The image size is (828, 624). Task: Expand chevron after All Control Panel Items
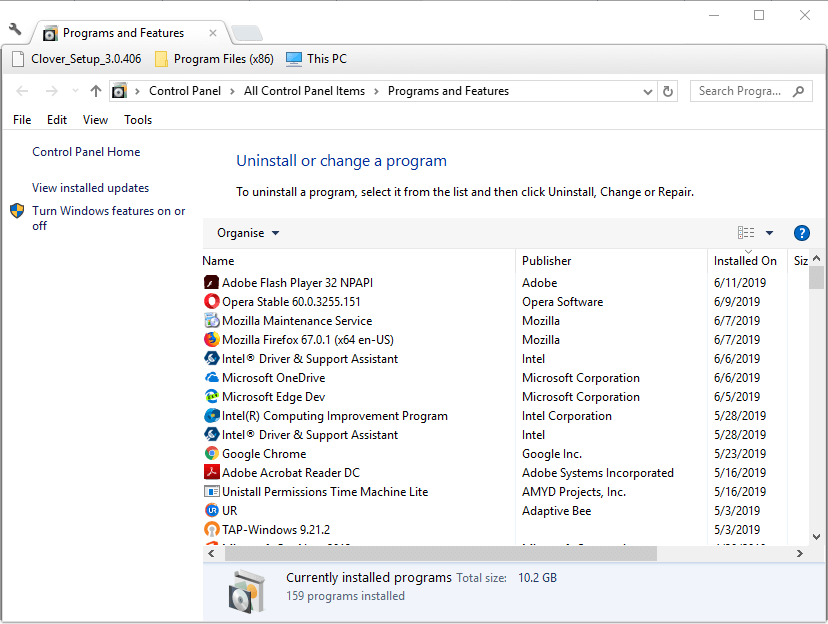[x=377, y=91]
